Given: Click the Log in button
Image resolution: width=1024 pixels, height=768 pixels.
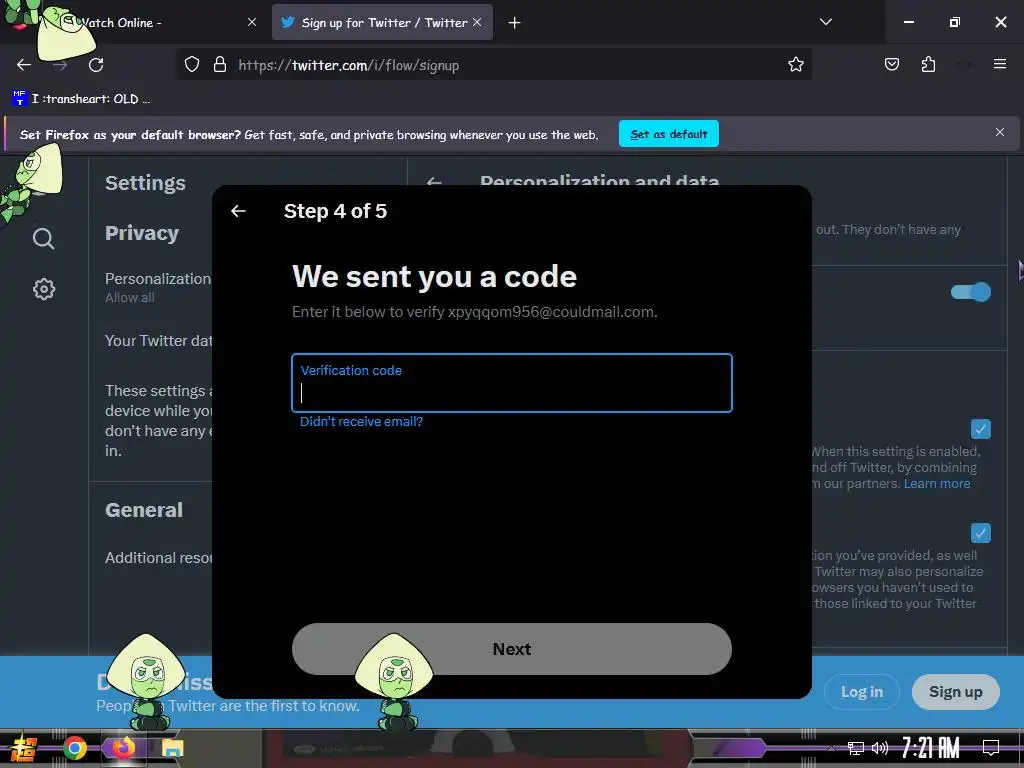Looking at the screenshot, I should (861, 692).
